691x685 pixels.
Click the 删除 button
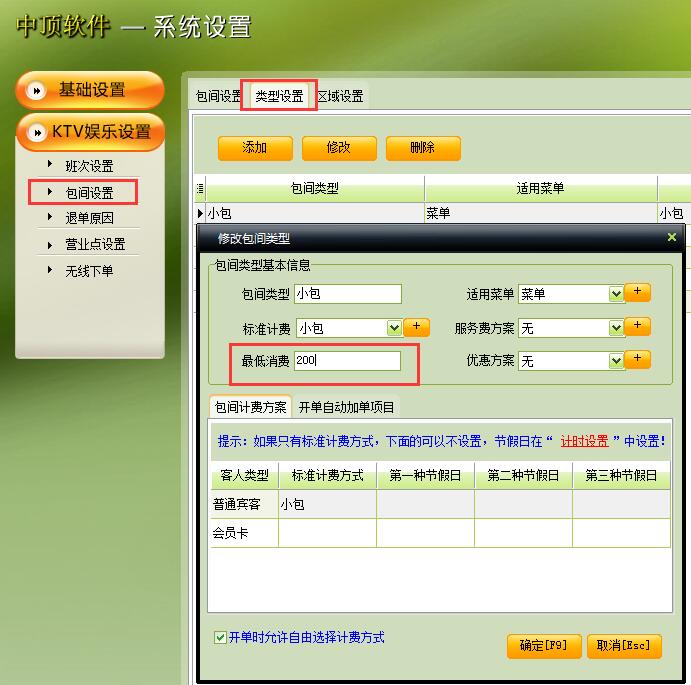[423, 148]
